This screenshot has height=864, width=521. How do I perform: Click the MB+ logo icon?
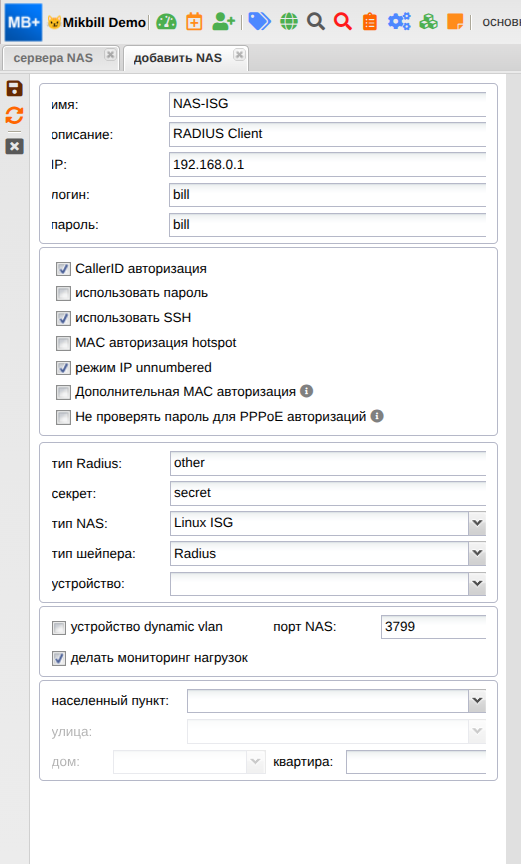(x=23, y=22)
